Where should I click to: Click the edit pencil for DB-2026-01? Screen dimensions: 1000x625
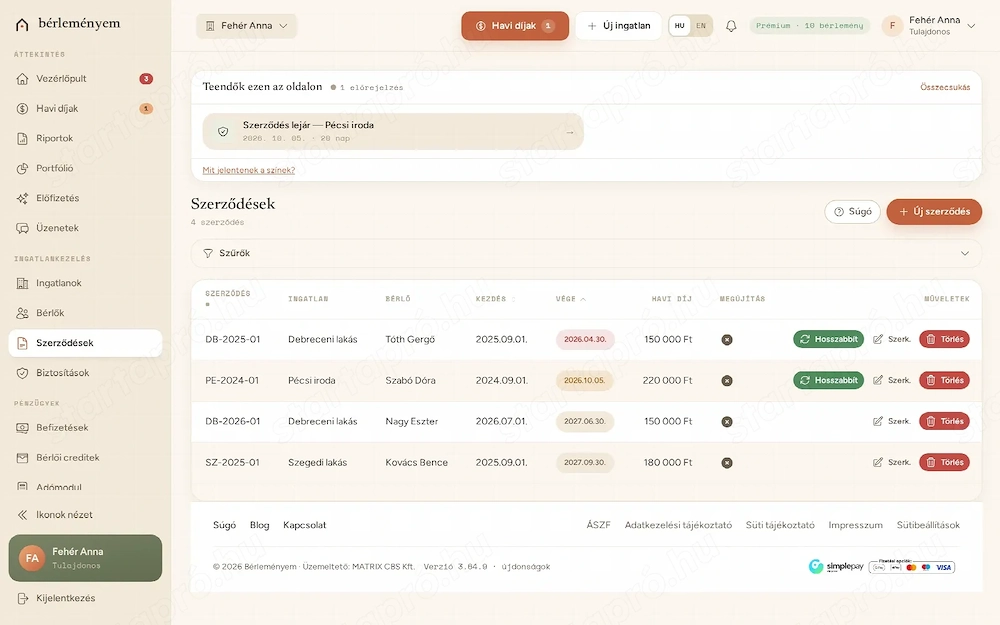(878, 421)
